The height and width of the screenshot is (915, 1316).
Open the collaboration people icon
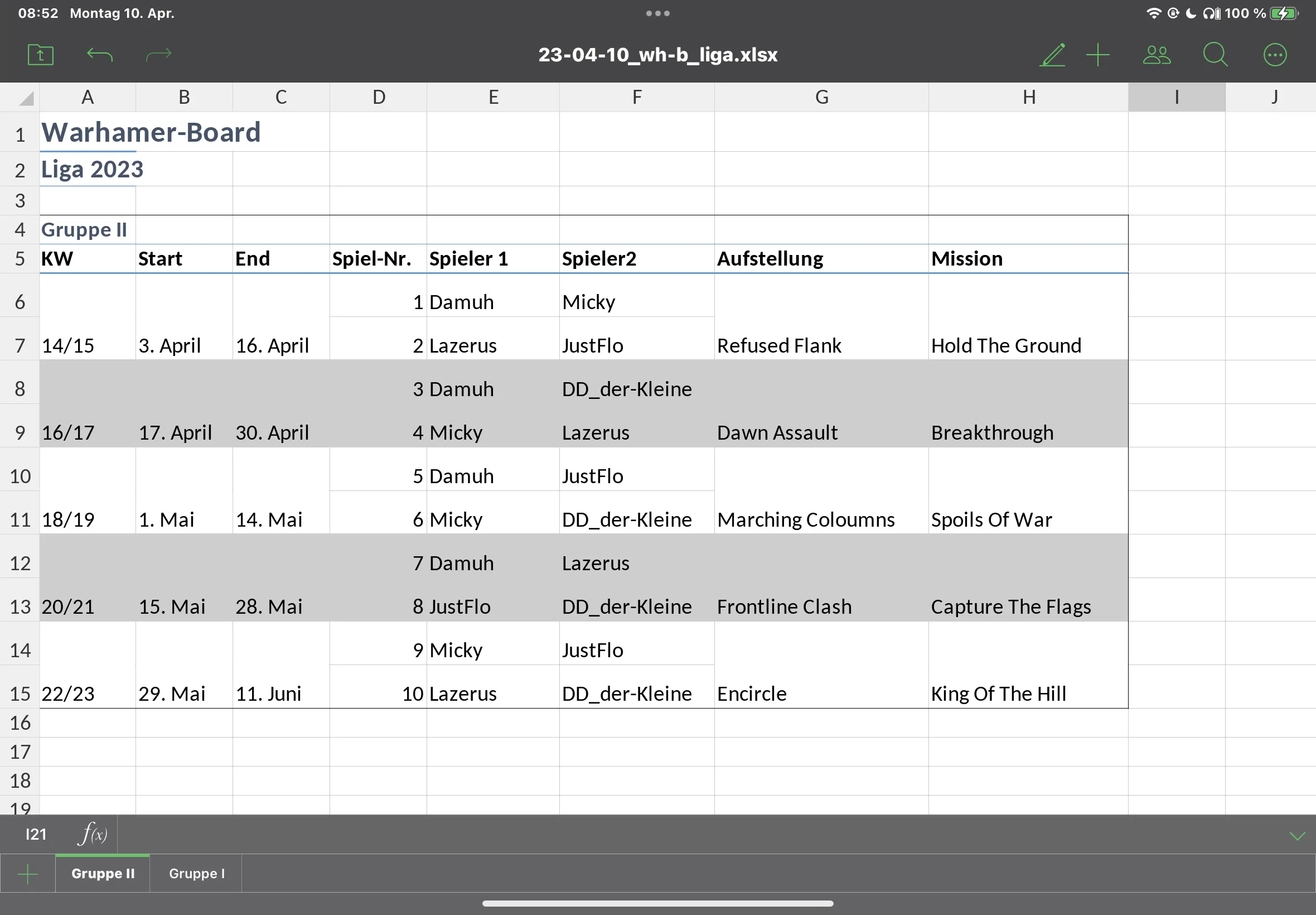[1156, 55]
